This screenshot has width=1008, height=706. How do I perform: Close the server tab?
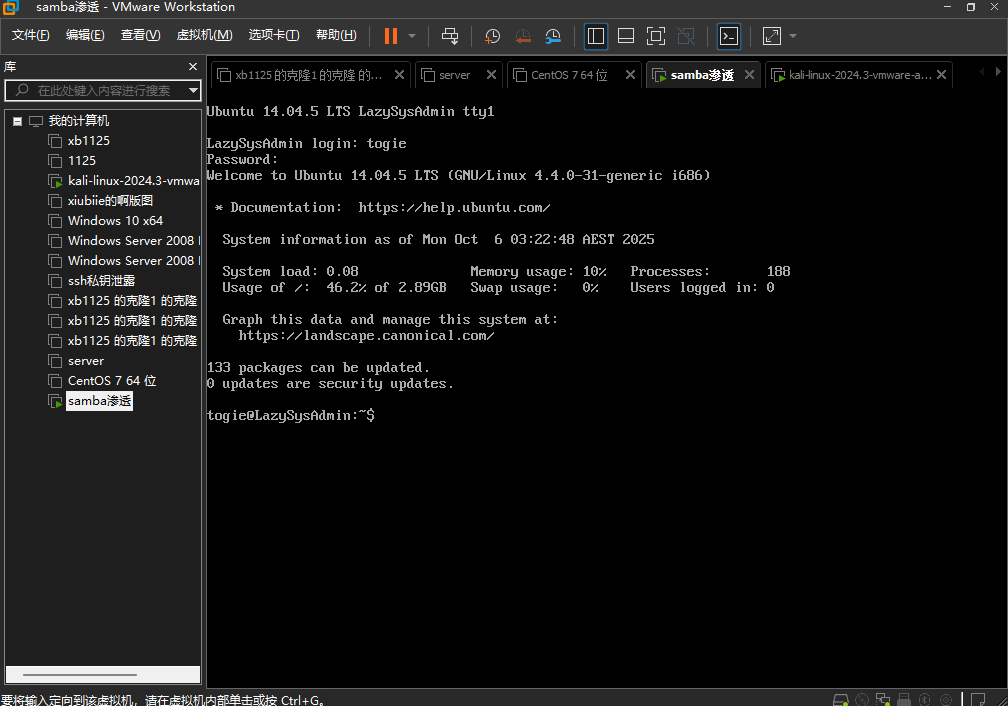coord(491,75)
